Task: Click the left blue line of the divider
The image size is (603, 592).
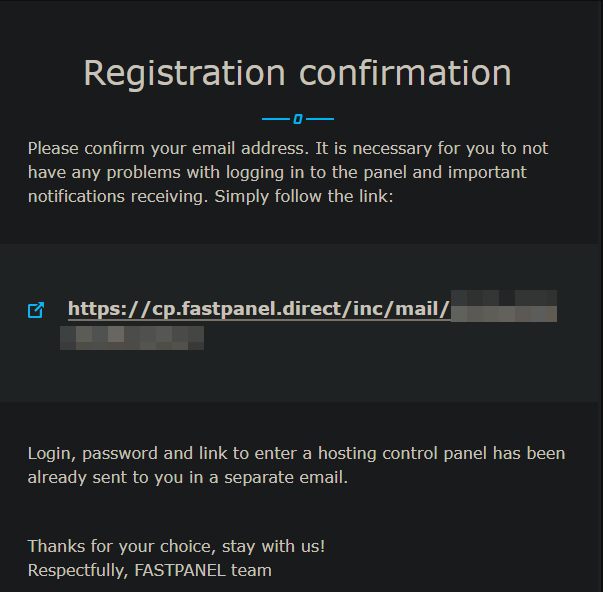Action: 275,119
